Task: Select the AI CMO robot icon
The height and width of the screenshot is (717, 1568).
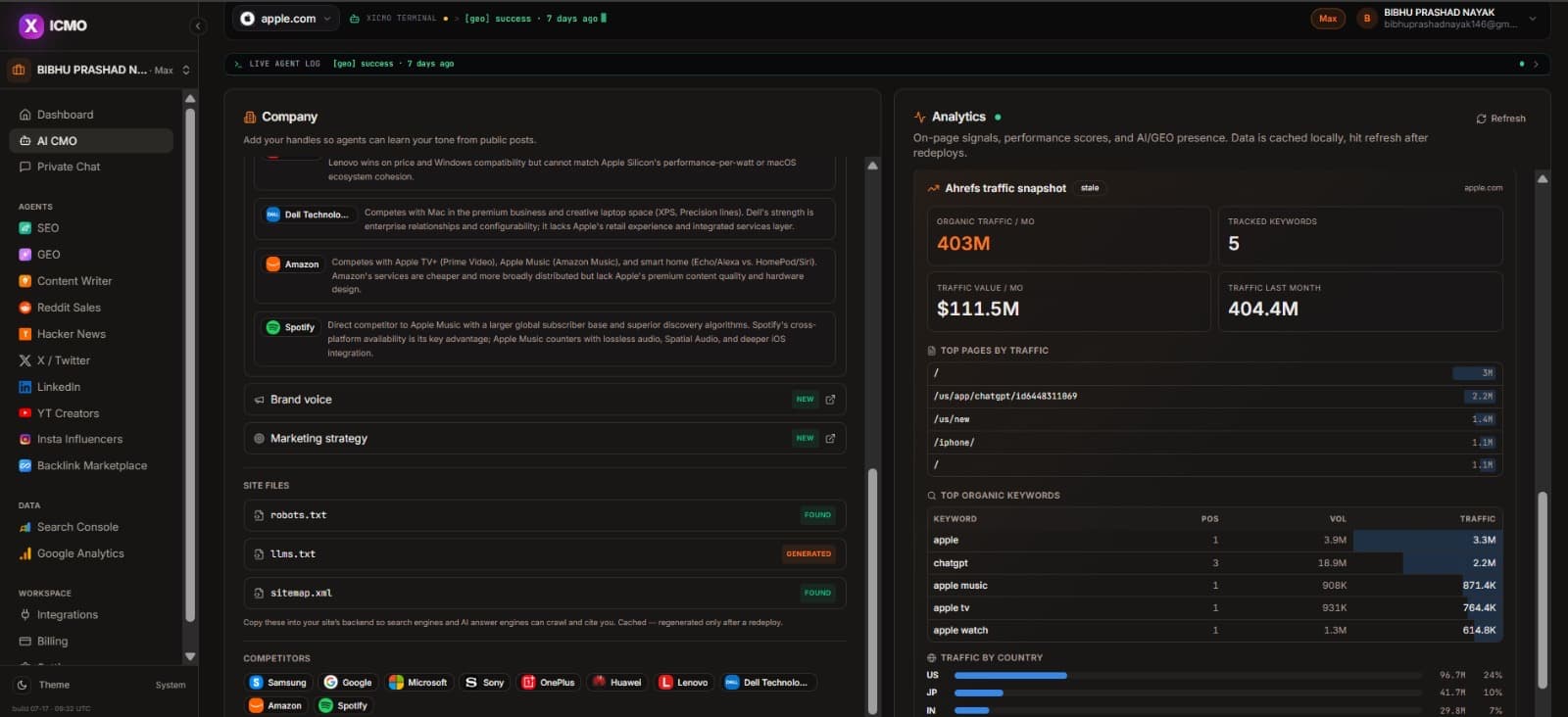Action: [x=25, y=141]
